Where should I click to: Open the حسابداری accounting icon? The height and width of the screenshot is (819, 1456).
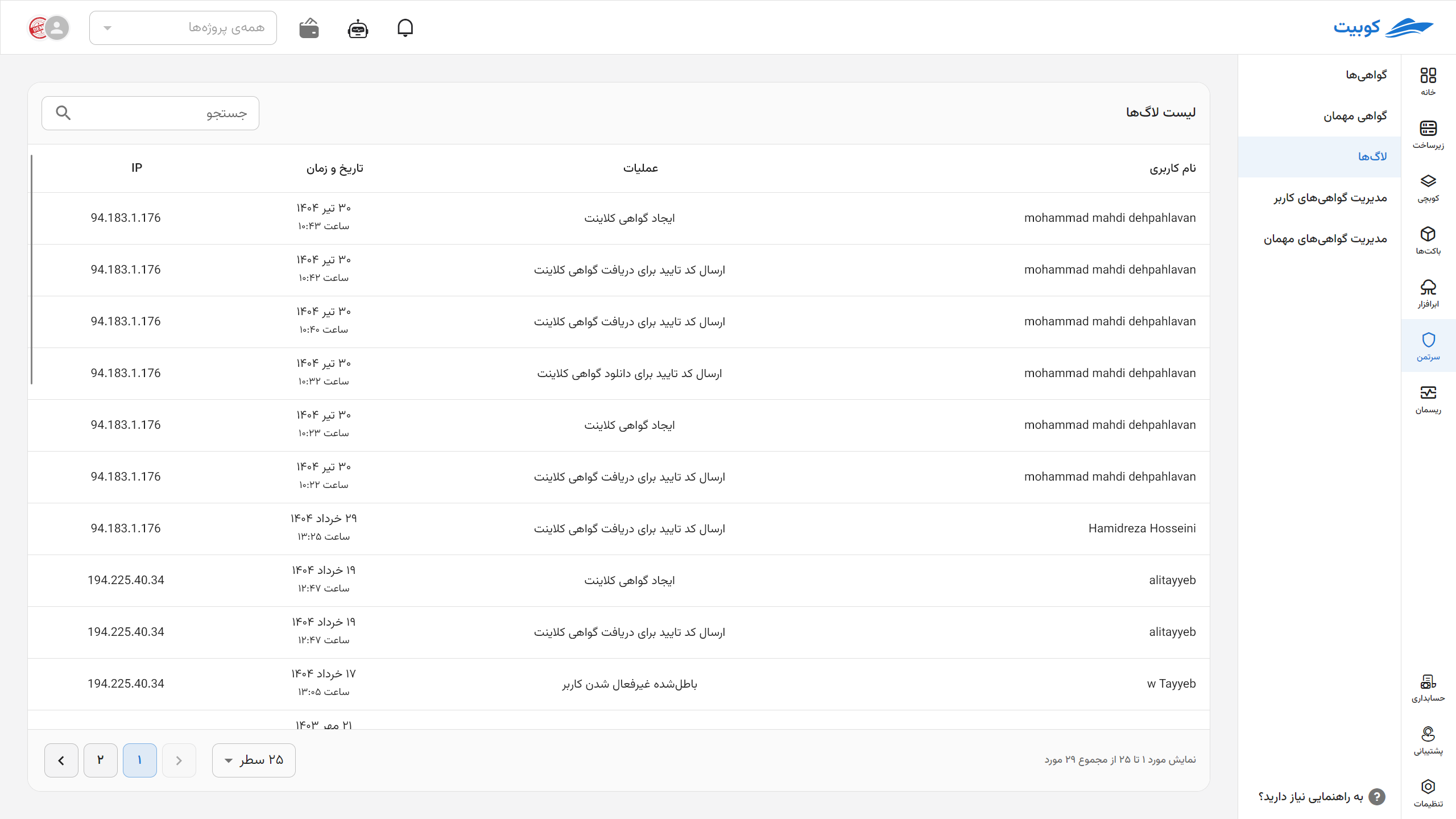coord(1428,687)
